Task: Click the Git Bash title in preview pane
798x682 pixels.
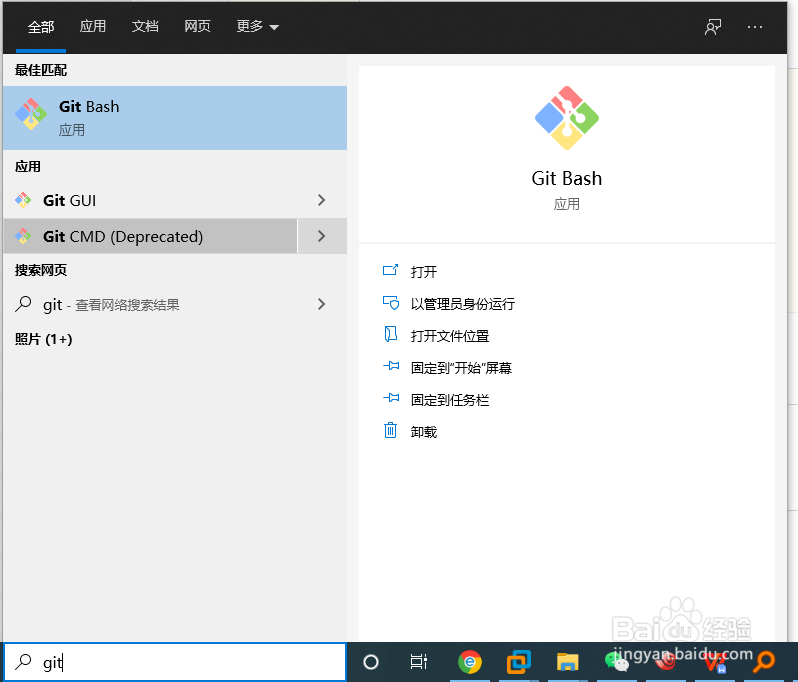Action: pos(566,179)
